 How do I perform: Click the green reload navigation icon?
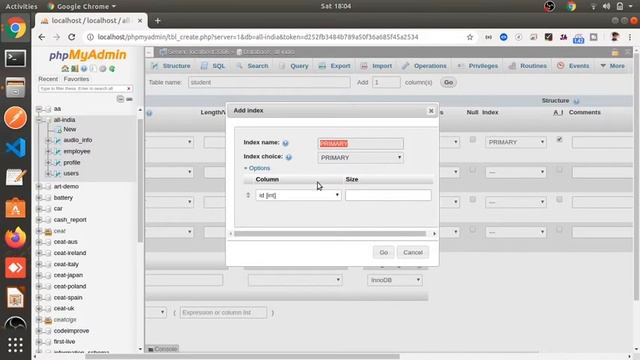112,69
